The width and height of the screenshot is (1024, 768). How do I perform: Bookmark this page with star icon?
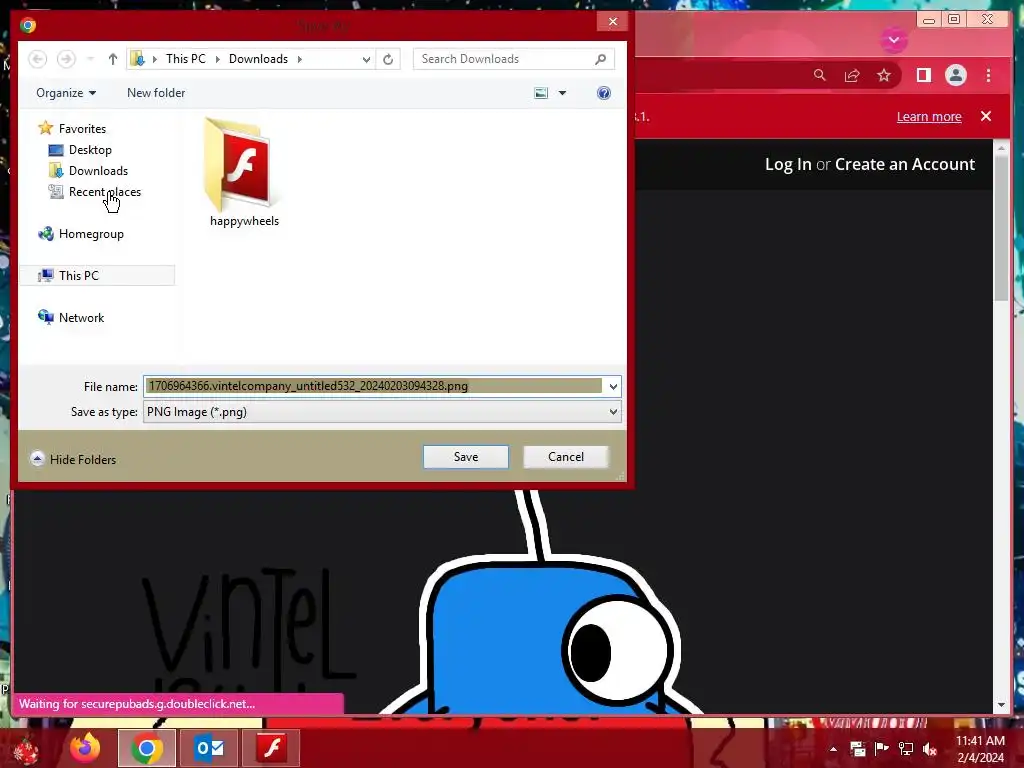coord(884,75)
